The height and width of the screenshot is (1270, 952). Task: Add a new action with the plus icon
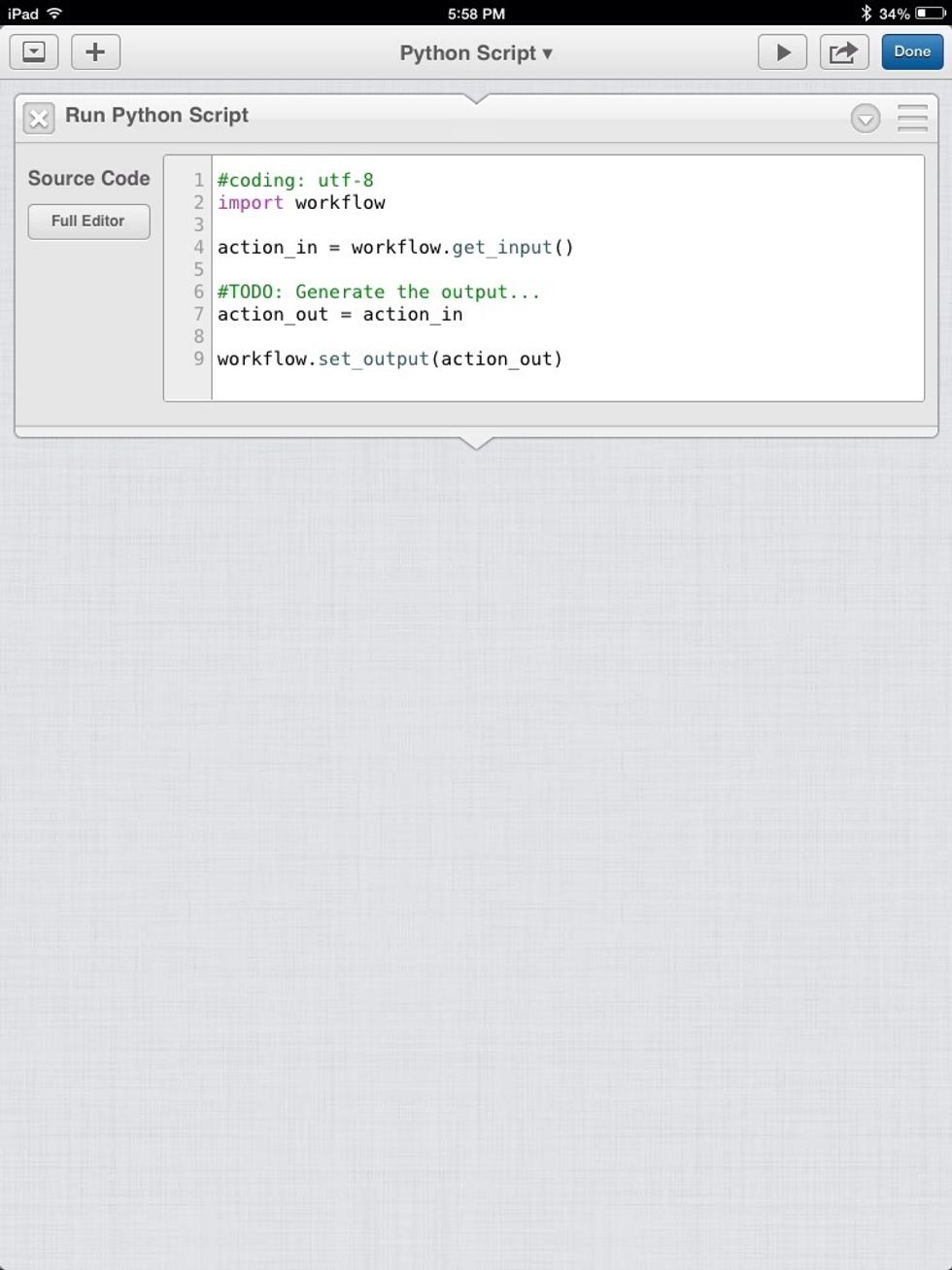[x=94, y=51]
